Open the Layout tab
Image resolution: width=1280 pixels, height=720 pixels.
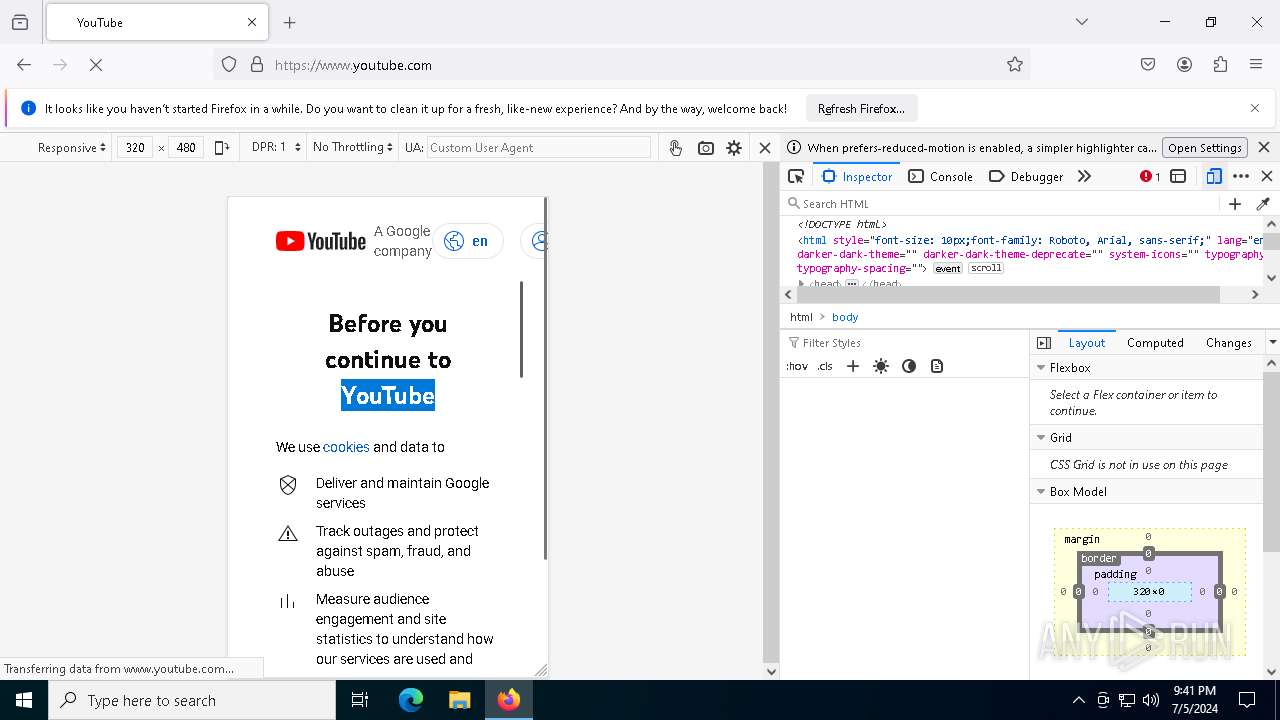click(x=1087, y=342)
